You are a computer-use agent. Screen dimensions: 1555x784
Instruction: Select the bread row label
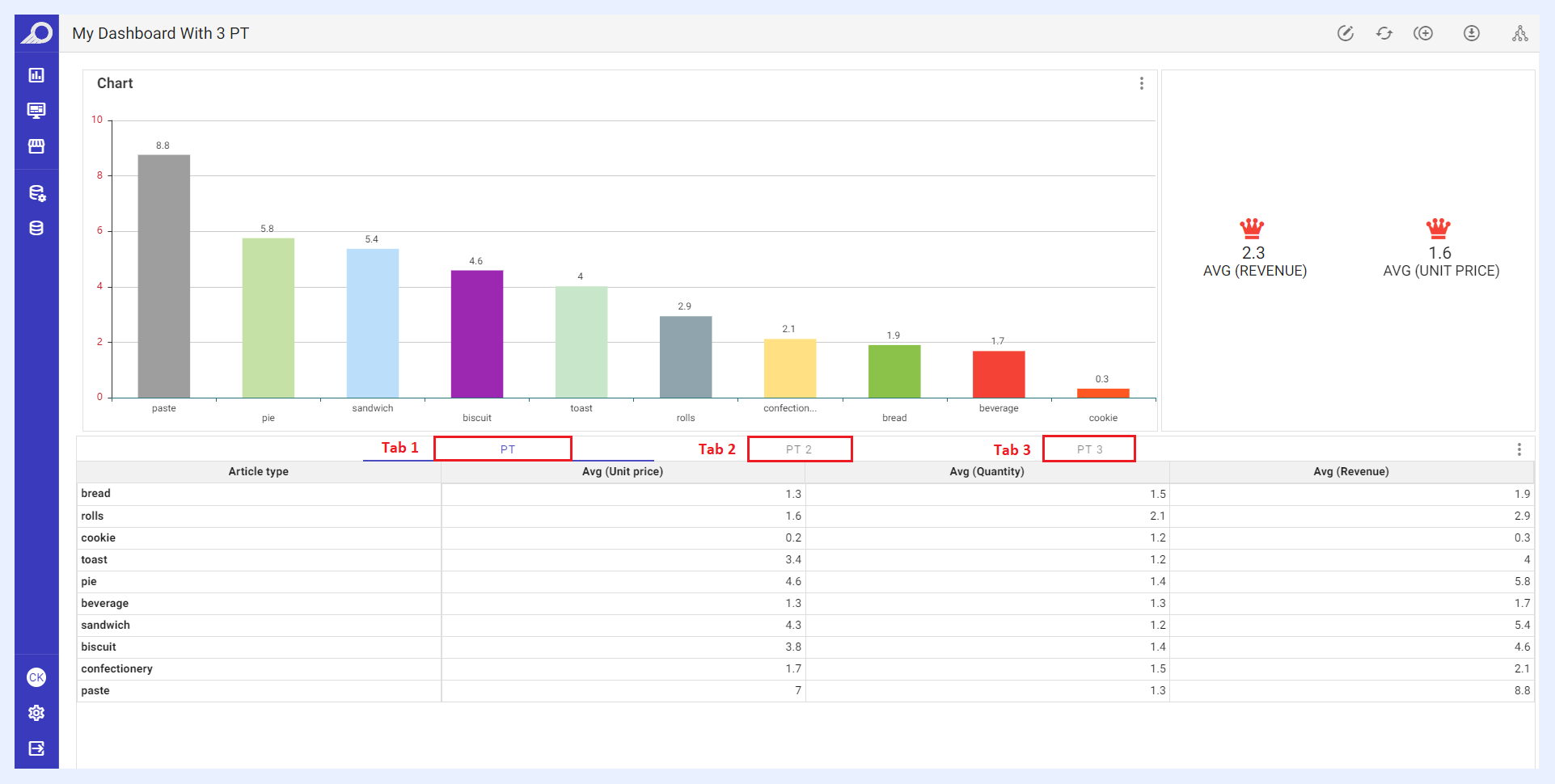[x=95, y=493]
